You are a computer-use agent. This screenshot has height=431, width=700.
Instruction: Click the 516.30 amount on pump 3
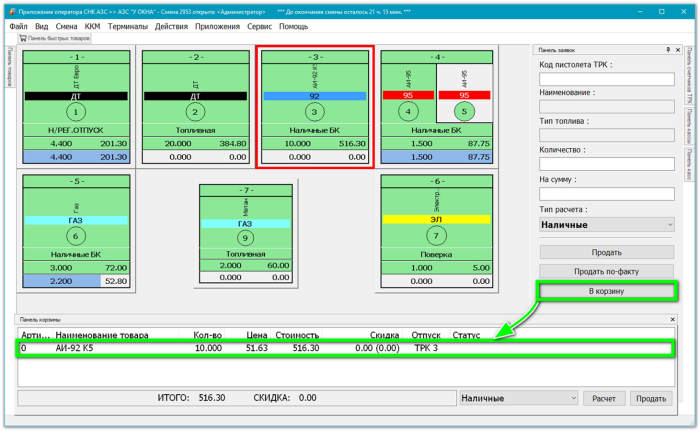352,144
